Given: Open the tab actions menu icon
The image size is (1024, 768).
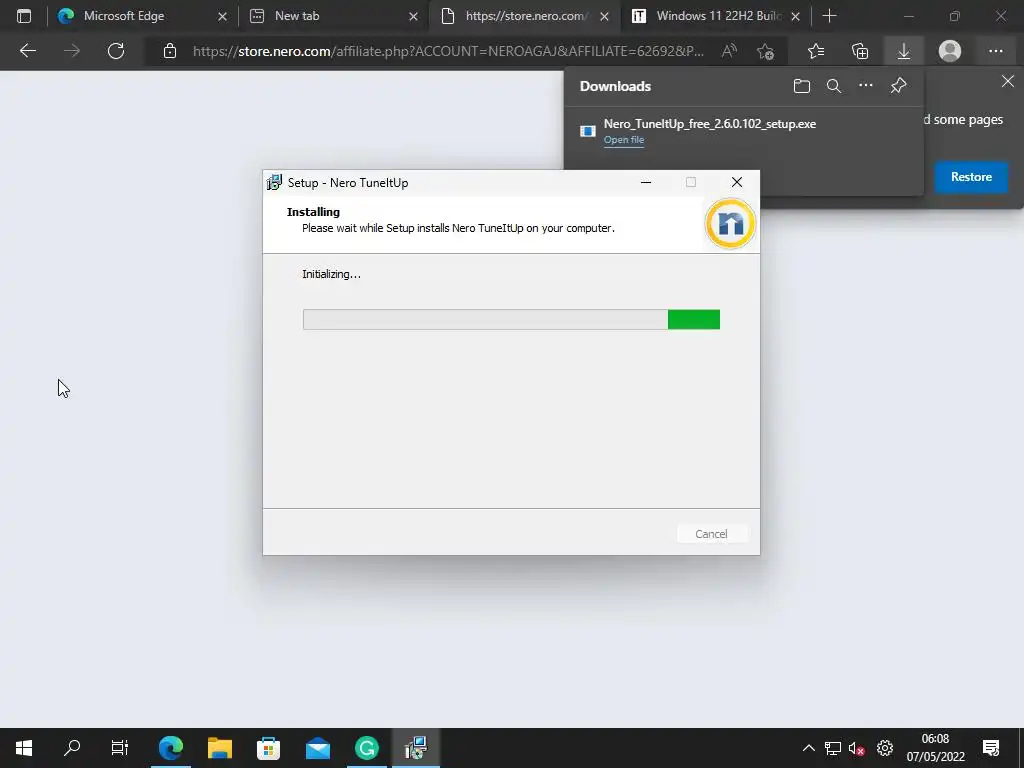Looking at the screenshot, I should [x=24, y=16].
